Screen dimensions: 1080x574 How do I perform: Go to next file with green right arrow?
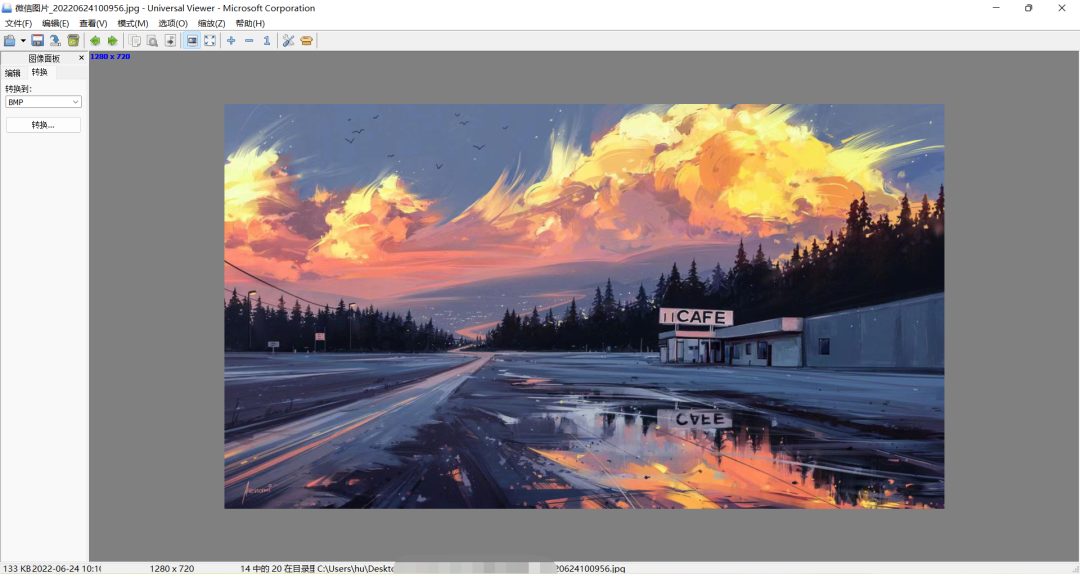click(x=112, y=41)
